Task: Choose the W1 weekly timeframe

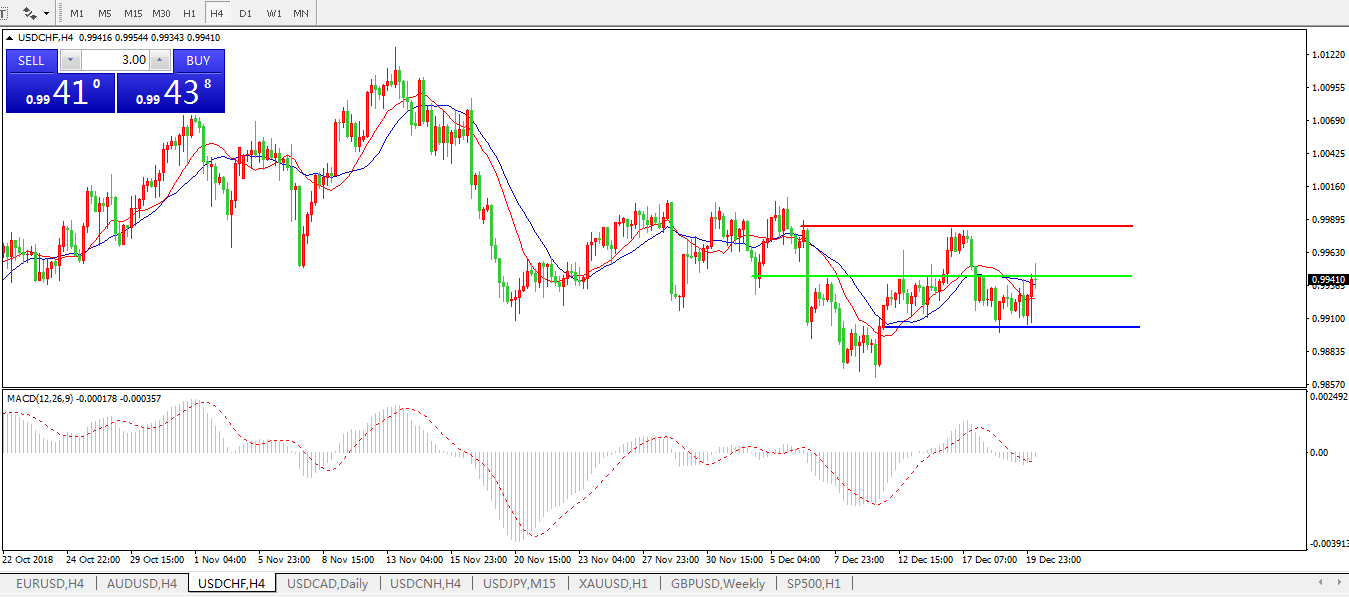Action: tap(273, 14)
